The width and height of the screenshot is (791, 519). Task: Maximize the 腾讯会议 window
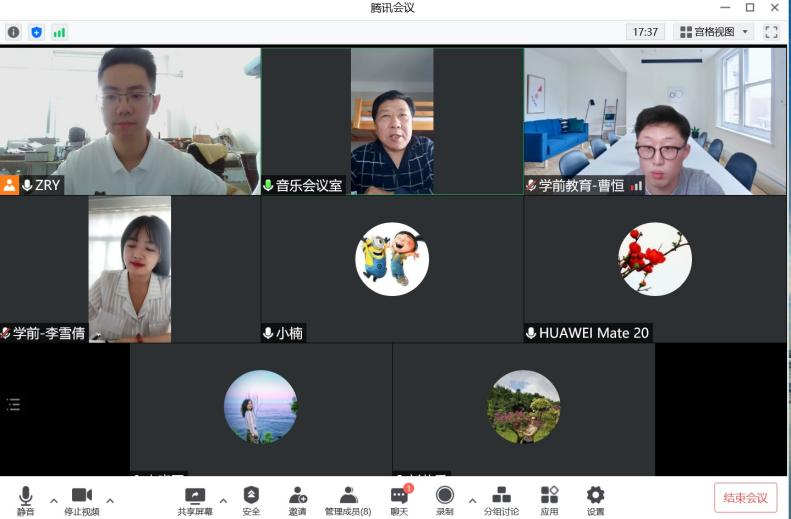[750, 7]
